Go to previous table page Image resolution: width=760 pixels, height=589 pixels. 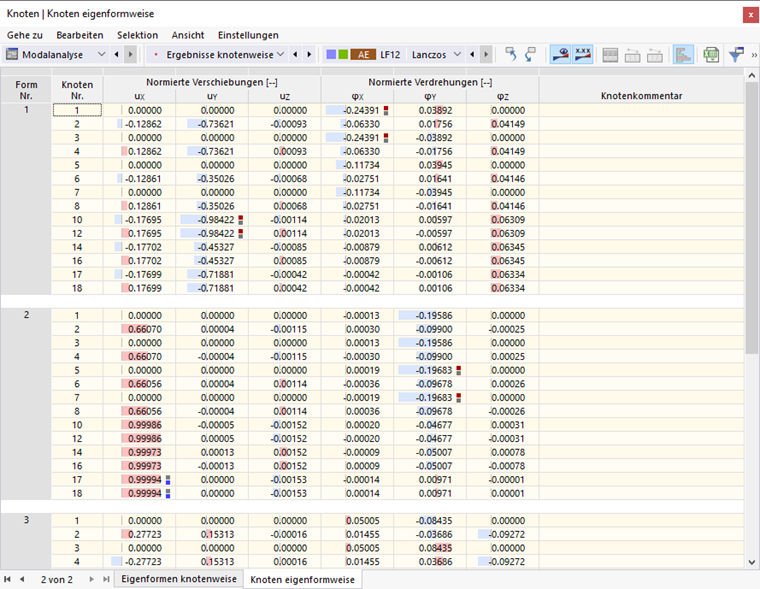pyautogui.click(x=22, y=579)
